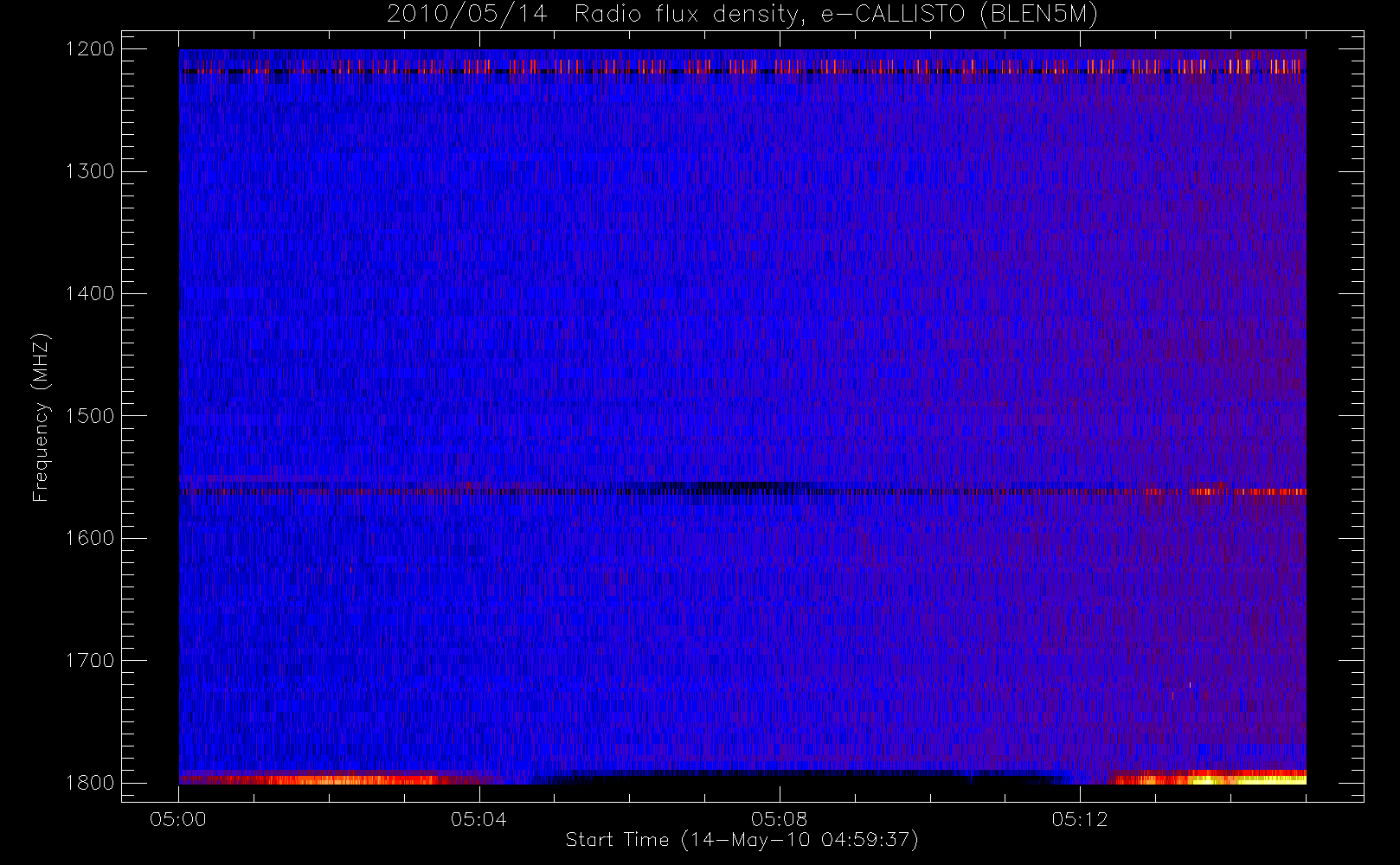1400x865 pixels.
Task: Select the 1400 frequency tick label
Action: pos(90,294)
